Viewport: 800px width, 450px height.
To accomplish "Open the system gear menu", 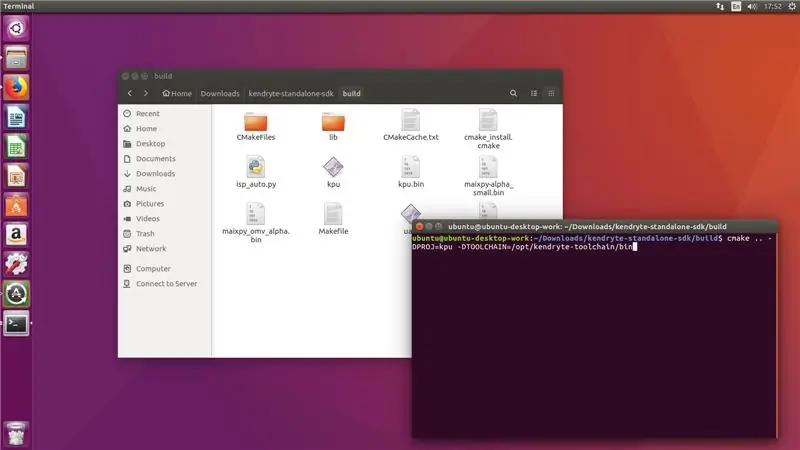I will tap(792, 6).
